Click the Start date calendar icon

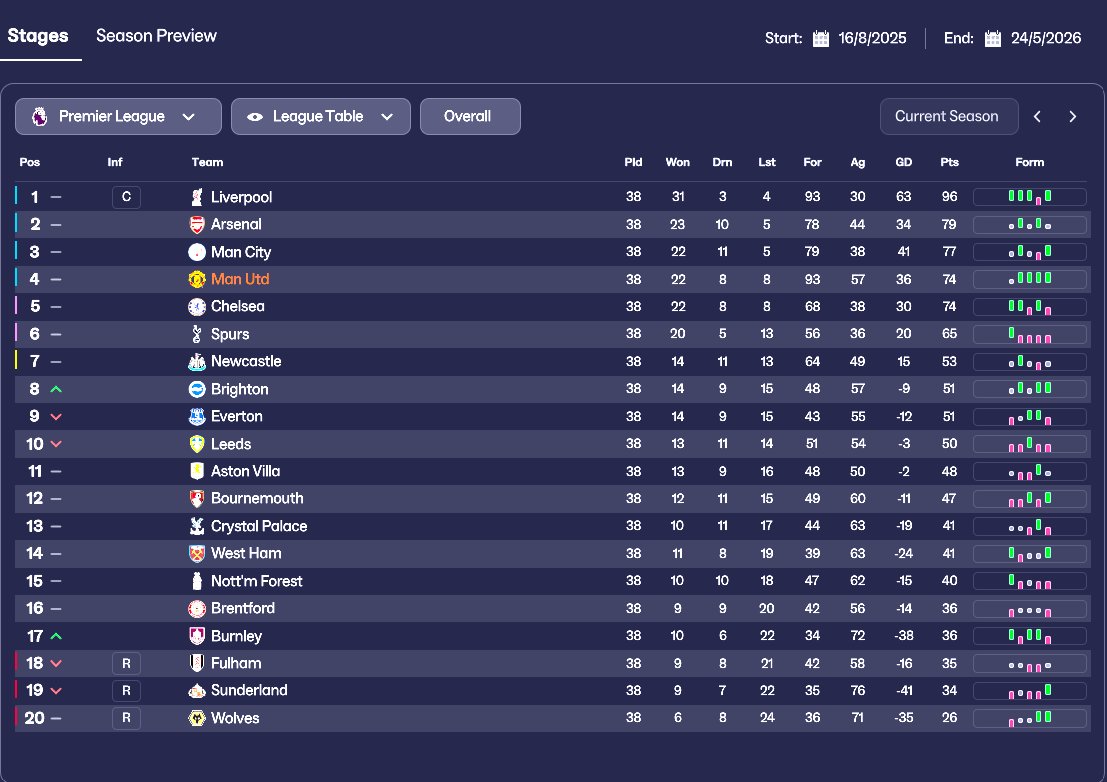tap(821, 39)
